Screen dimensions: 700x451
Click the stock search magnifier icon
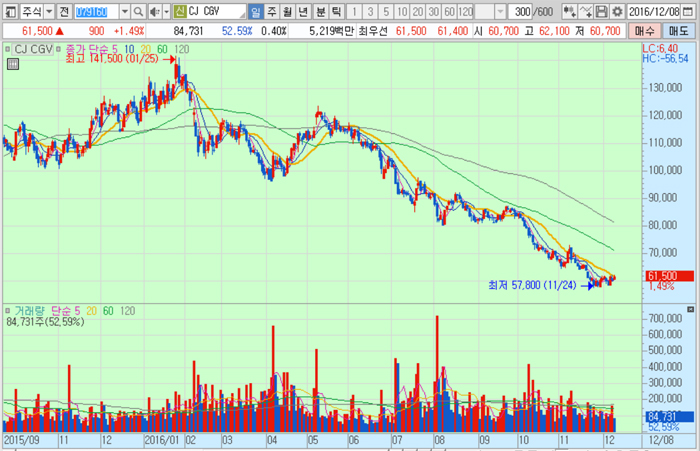pos(138,12)
